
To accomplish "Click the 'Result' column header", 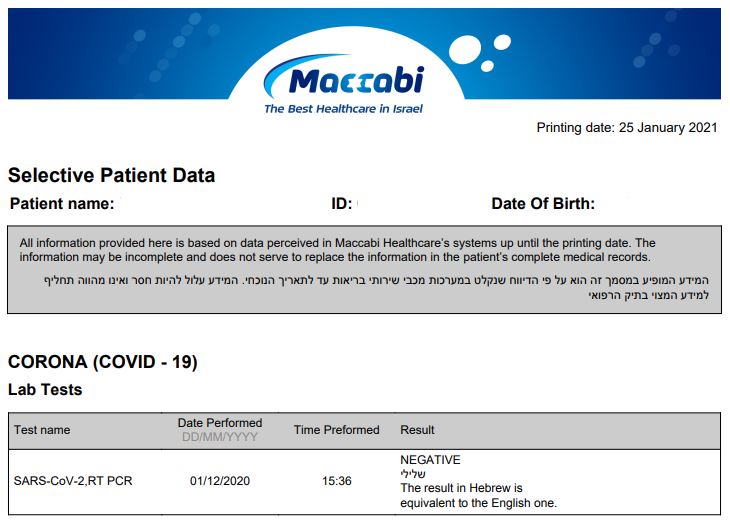I will [x=417, y=430].
